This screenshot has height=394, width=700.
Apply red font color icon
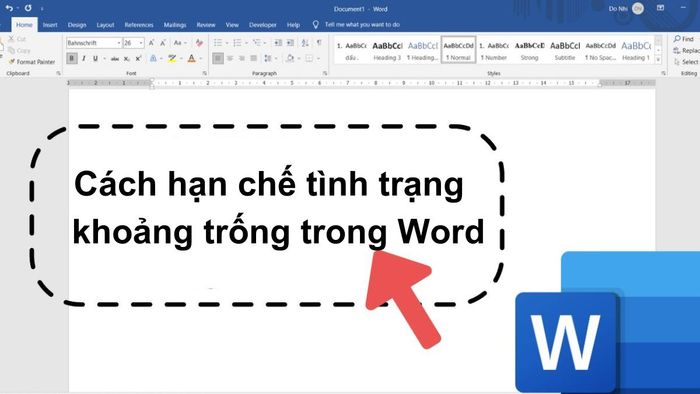(x=192, y=58)
